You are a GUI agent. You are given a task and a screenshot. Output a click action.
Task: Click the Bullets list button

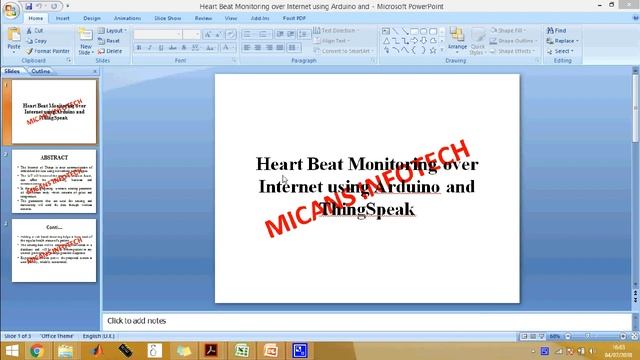(249, 34)
